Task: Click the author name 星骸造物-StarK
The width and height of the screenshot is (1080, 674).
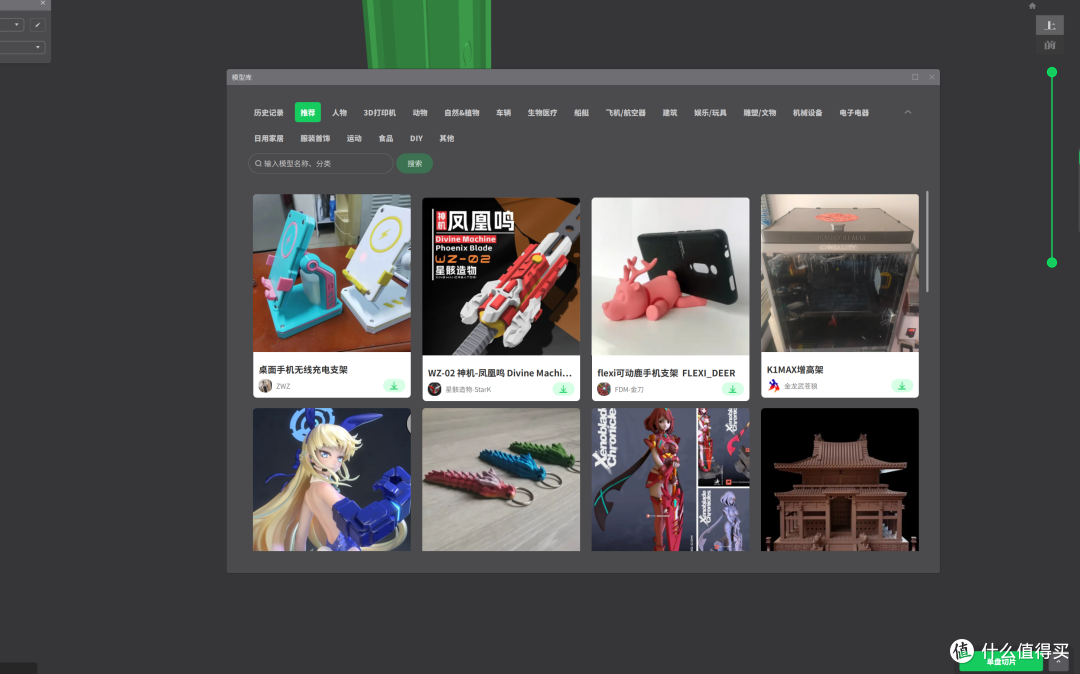Action: pyautogui.click(x=468, y=390)
